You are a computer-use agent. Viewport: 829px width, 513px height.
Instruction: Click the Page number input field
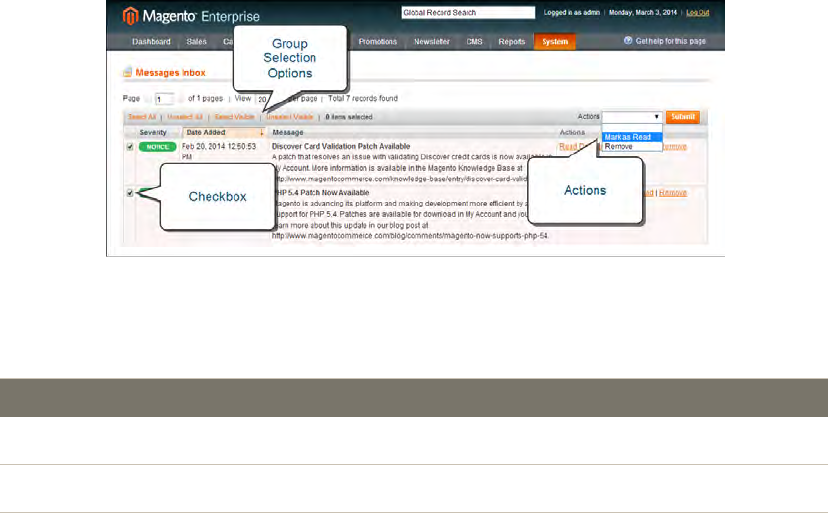[x=164, y=99]
